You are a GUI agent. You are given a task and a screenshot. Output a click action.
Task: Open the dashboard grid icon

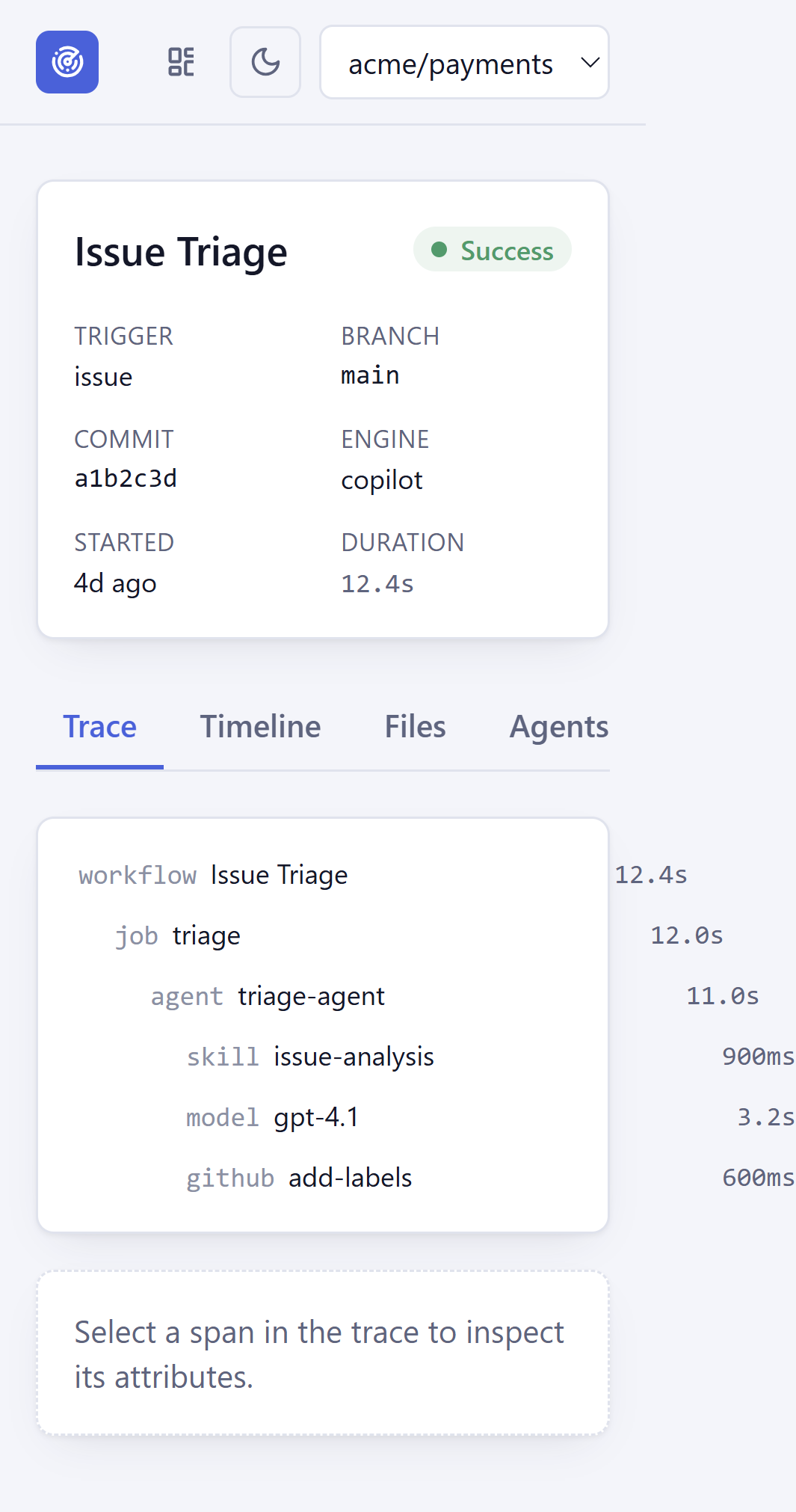(181, 62)
